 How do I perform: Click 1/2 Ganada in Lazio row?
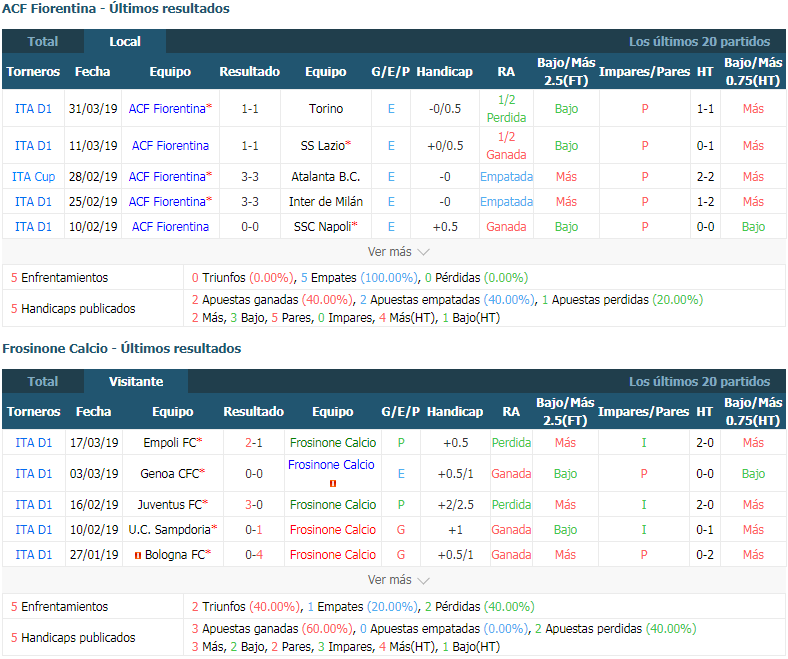click(x=506, y=146)
